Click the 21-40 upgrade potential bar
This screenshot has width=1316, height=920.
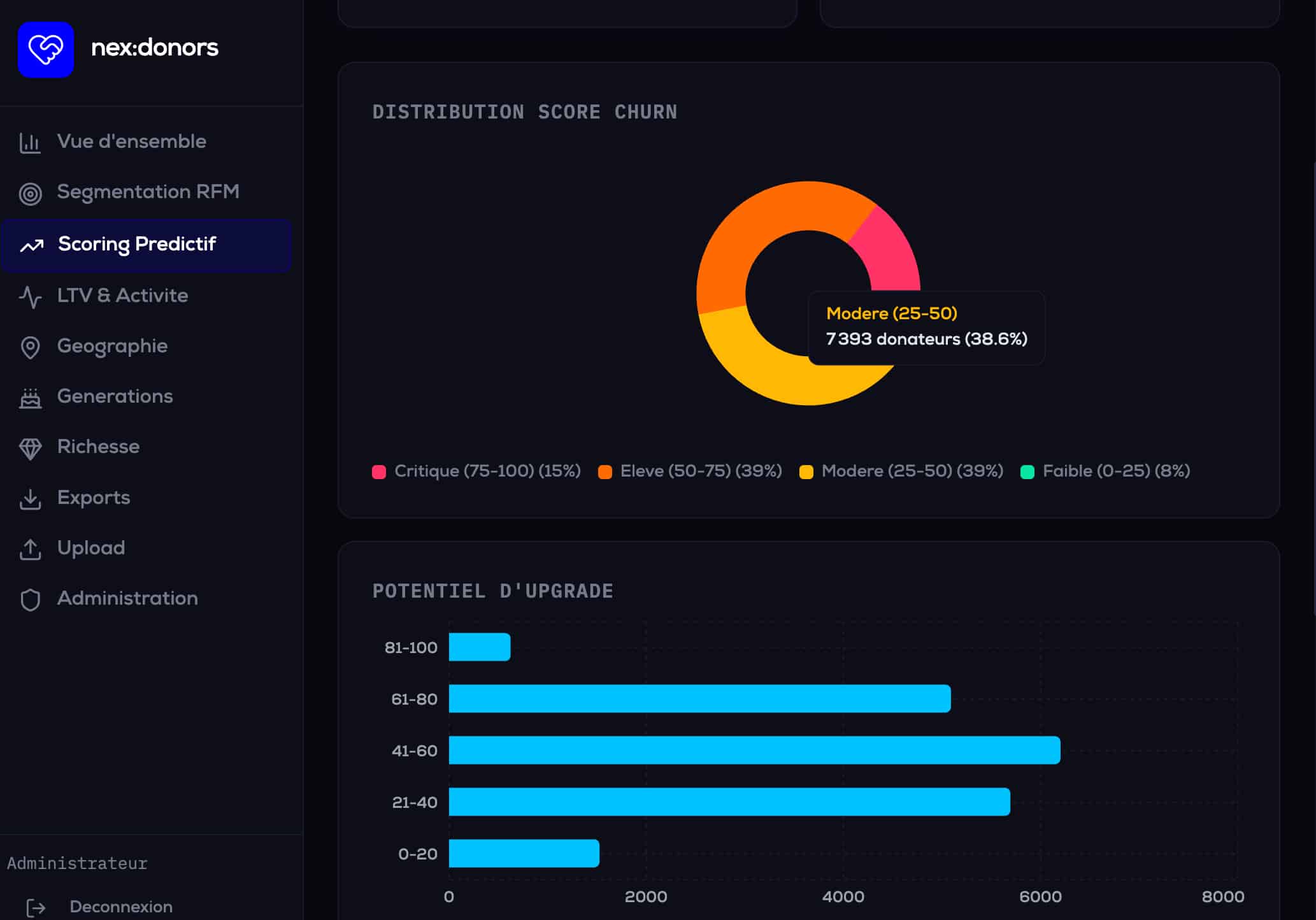[729, 802]
